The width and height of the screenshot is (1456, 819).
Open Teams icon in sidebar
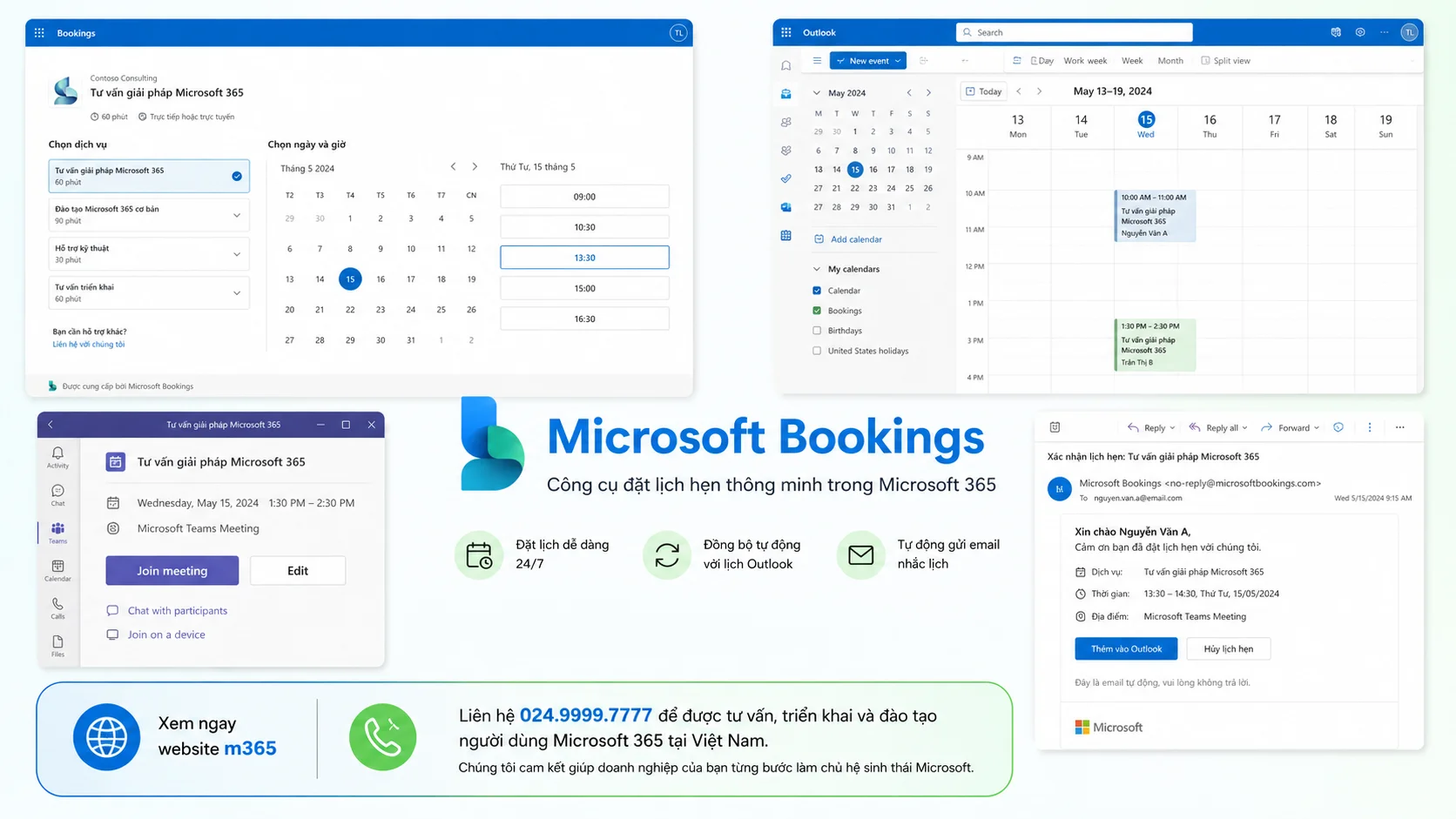coord(57,533)
